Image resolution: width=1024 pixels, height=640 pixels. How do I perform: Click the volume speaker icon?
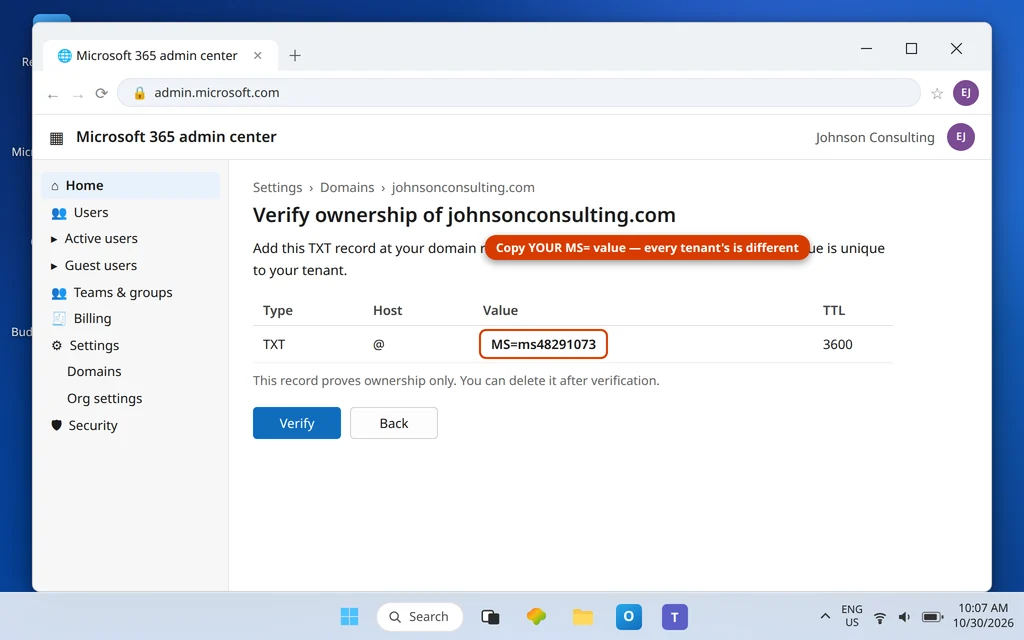point(904,617)
